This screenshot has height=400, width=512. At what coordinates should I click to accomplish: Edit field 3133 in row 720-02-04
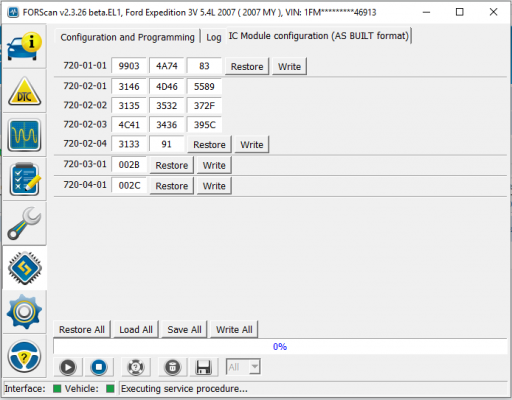pyautogui.click(x=129, y=144)
